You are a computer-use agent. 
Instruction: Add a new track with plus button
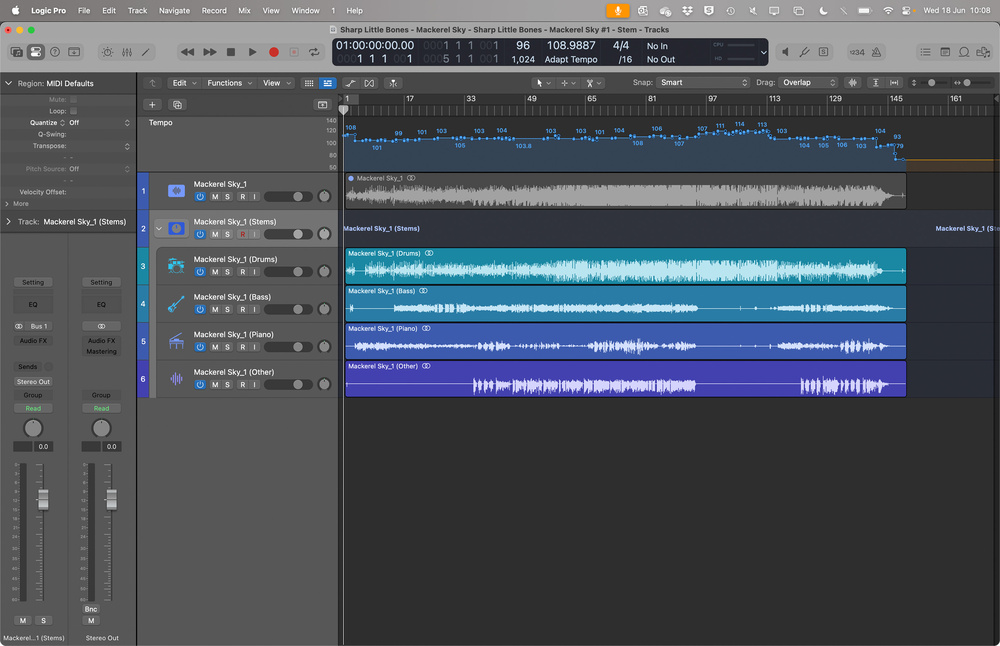coord(152,105)
